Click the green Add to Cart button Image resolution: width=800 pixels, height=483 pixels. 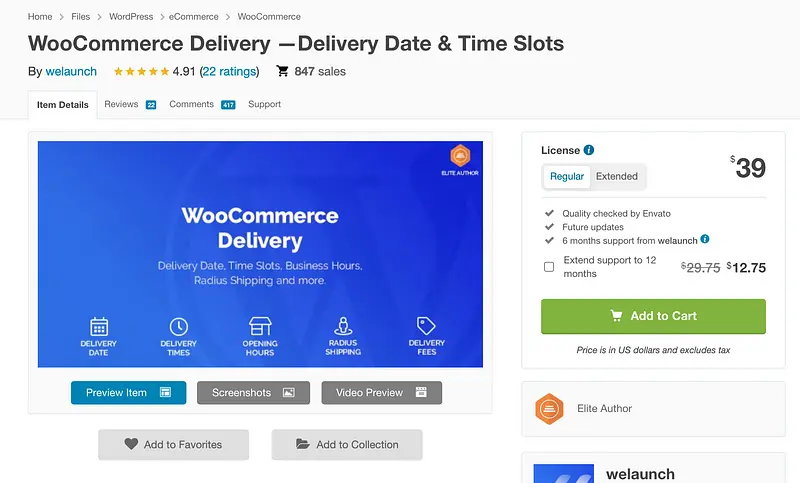click(653, 316)
